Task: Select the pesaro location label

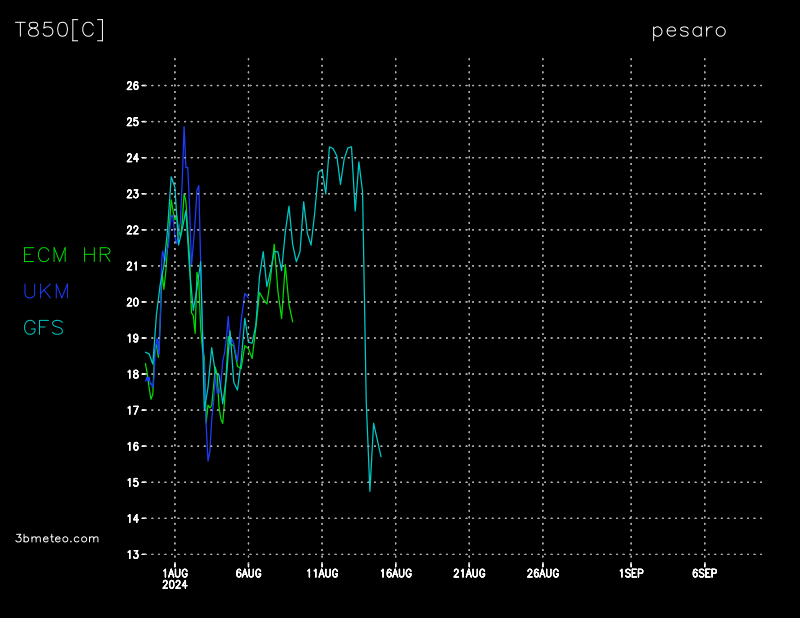Action: (x=689, y=30)
